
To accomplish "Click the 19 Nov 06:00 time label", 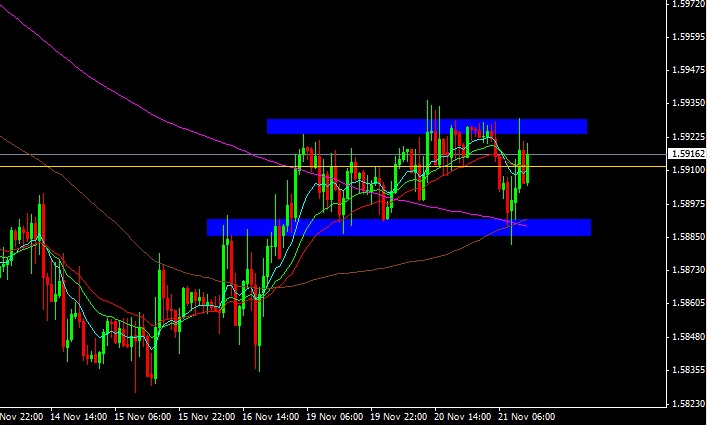I will click(335, 416).
